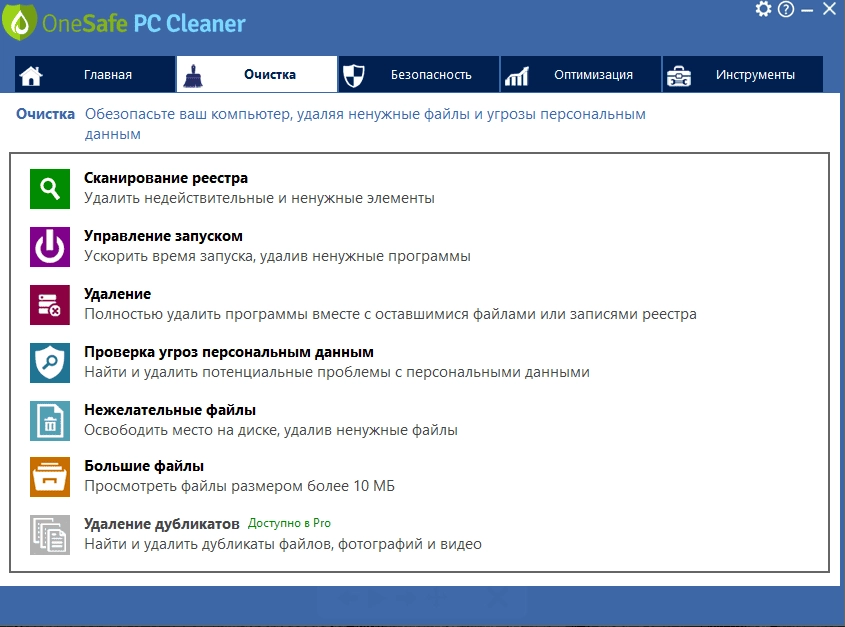The image size is (845, 627).
Task: Go to the Оптимизация tab
Action: [580, 74]
